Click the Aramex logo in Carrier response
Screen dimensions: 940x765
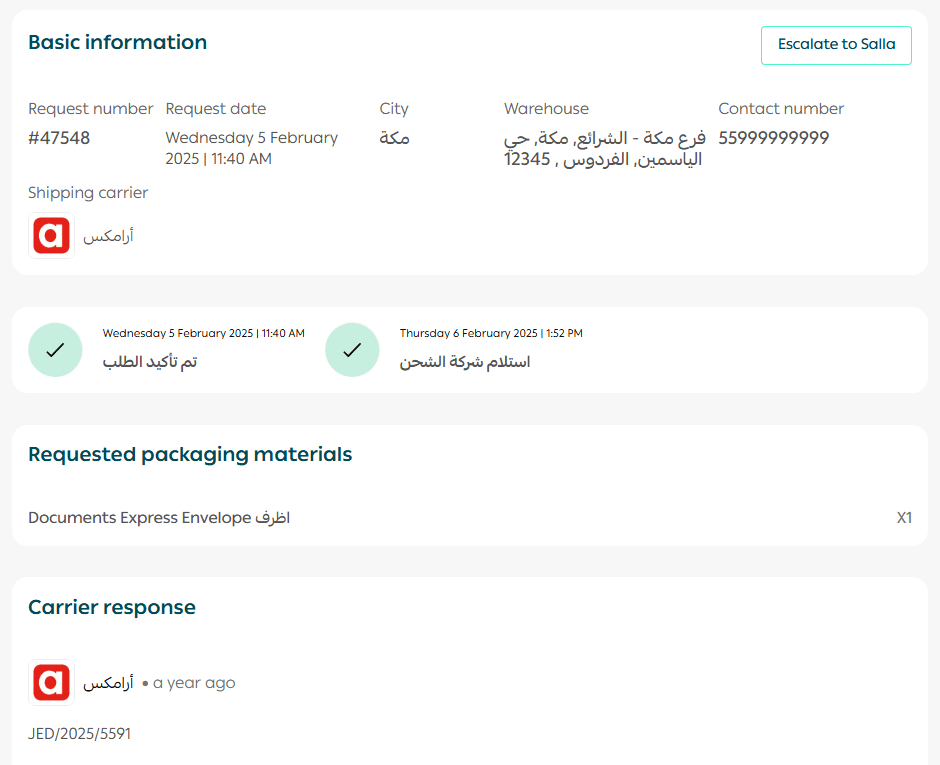click(51, 683)
